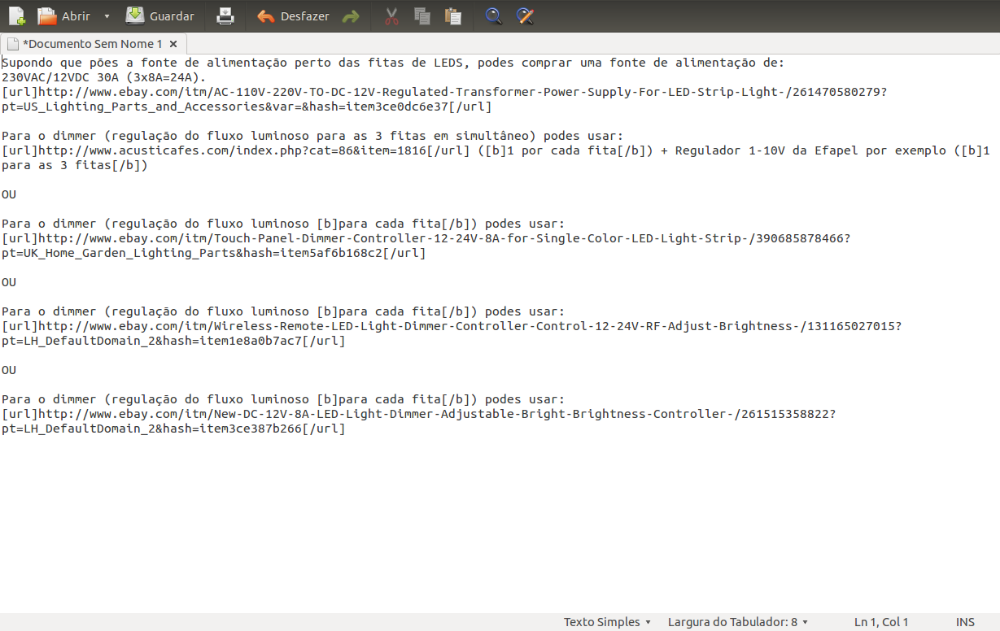The image size is (1000, 631).
Task: Click the Paste clipboard icon
Action: click(x=453, y=16)
